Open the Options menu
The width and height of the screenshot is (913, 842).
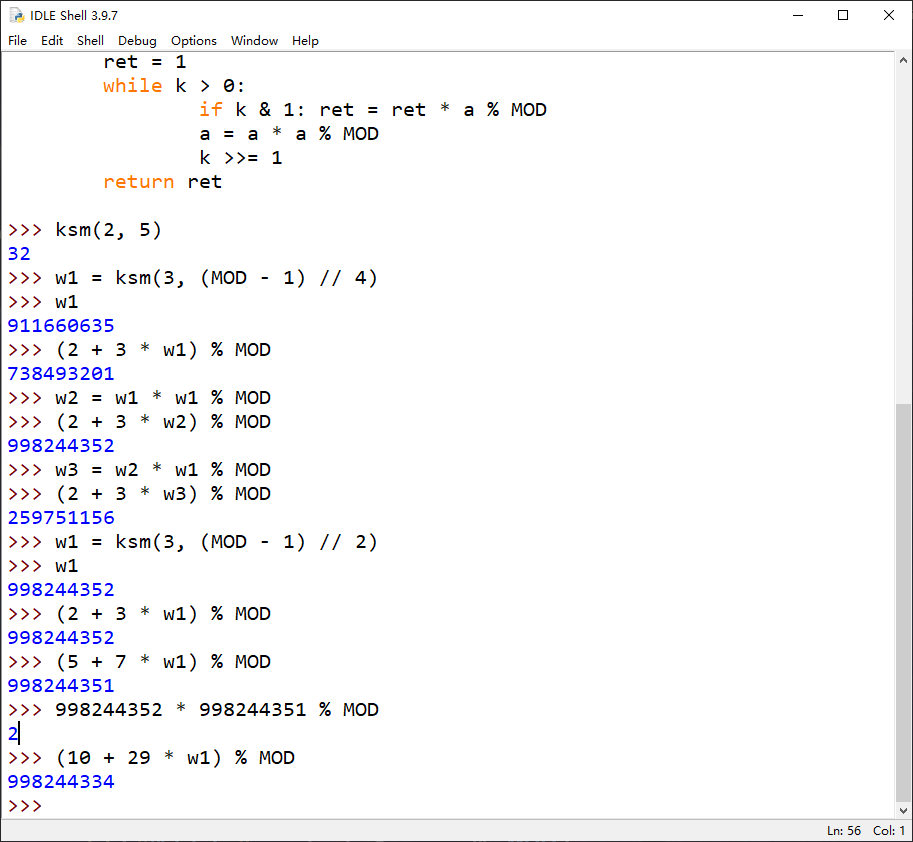(x=193, y=41)
